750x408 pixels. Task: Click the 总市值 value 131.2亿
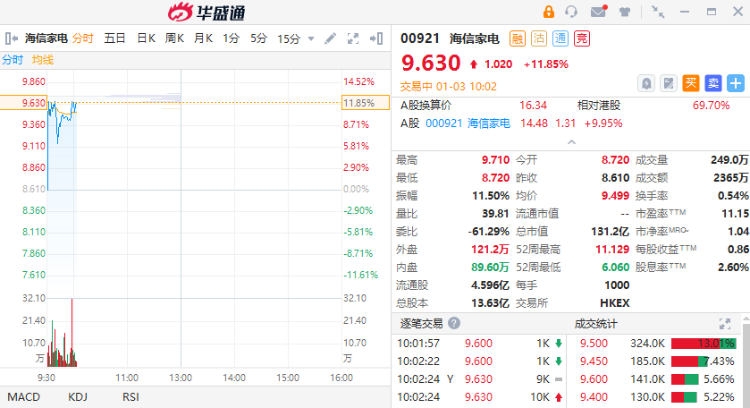point(610,232)
